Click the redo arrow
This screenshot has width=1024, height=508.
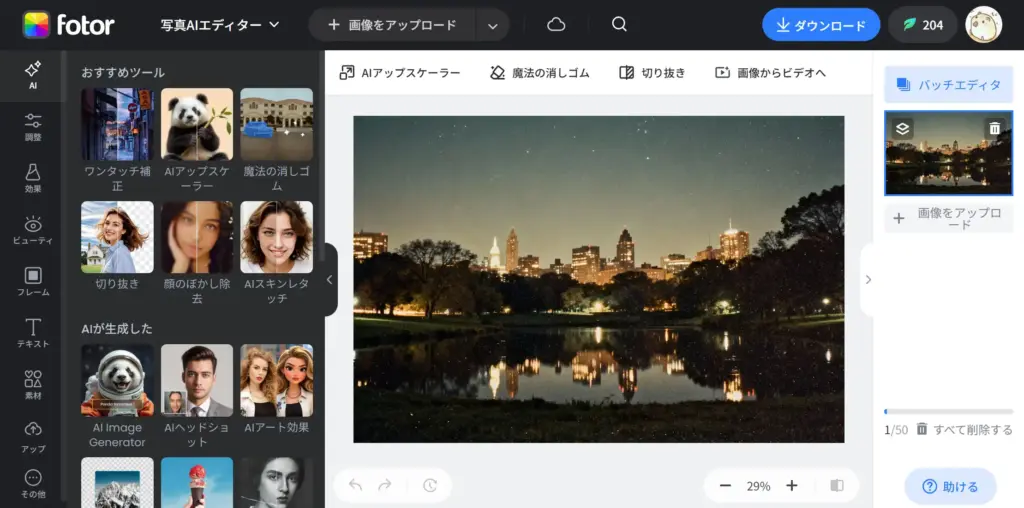coord(385,485)
